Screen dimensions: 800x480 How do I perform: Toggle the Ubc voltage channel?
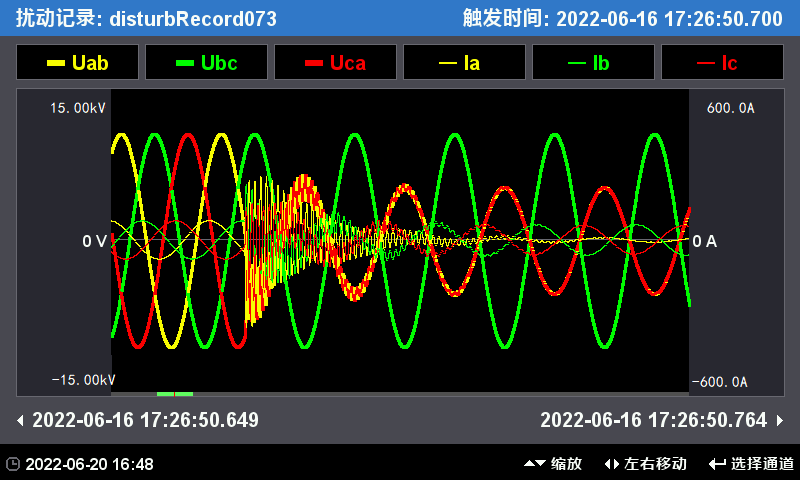click(206, 62)
